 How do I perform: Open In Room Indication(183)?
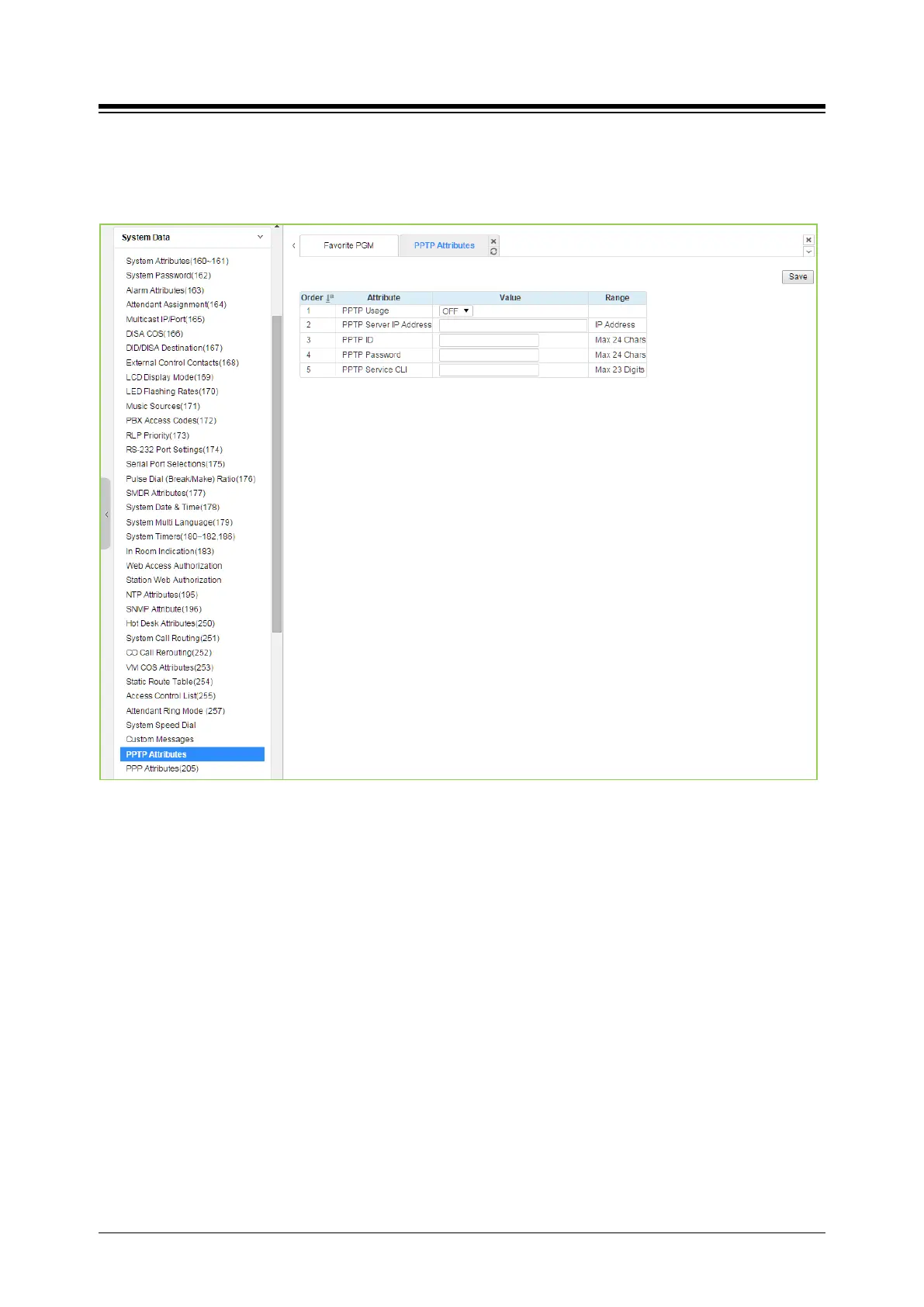[x=170, y=551]
